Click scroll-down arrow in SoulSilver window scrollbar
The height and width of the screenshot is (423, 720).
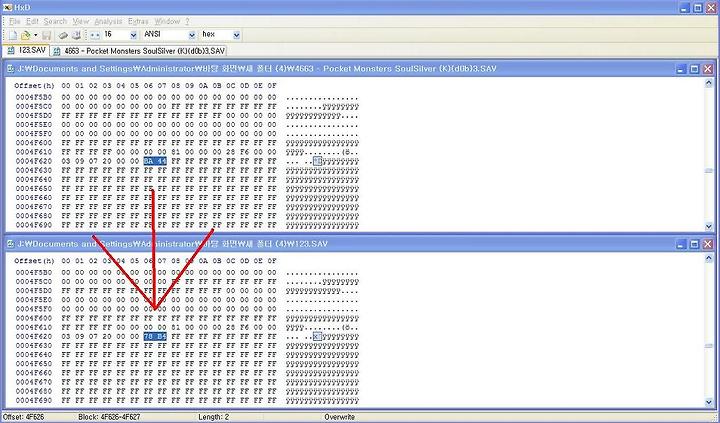point(709,226)
